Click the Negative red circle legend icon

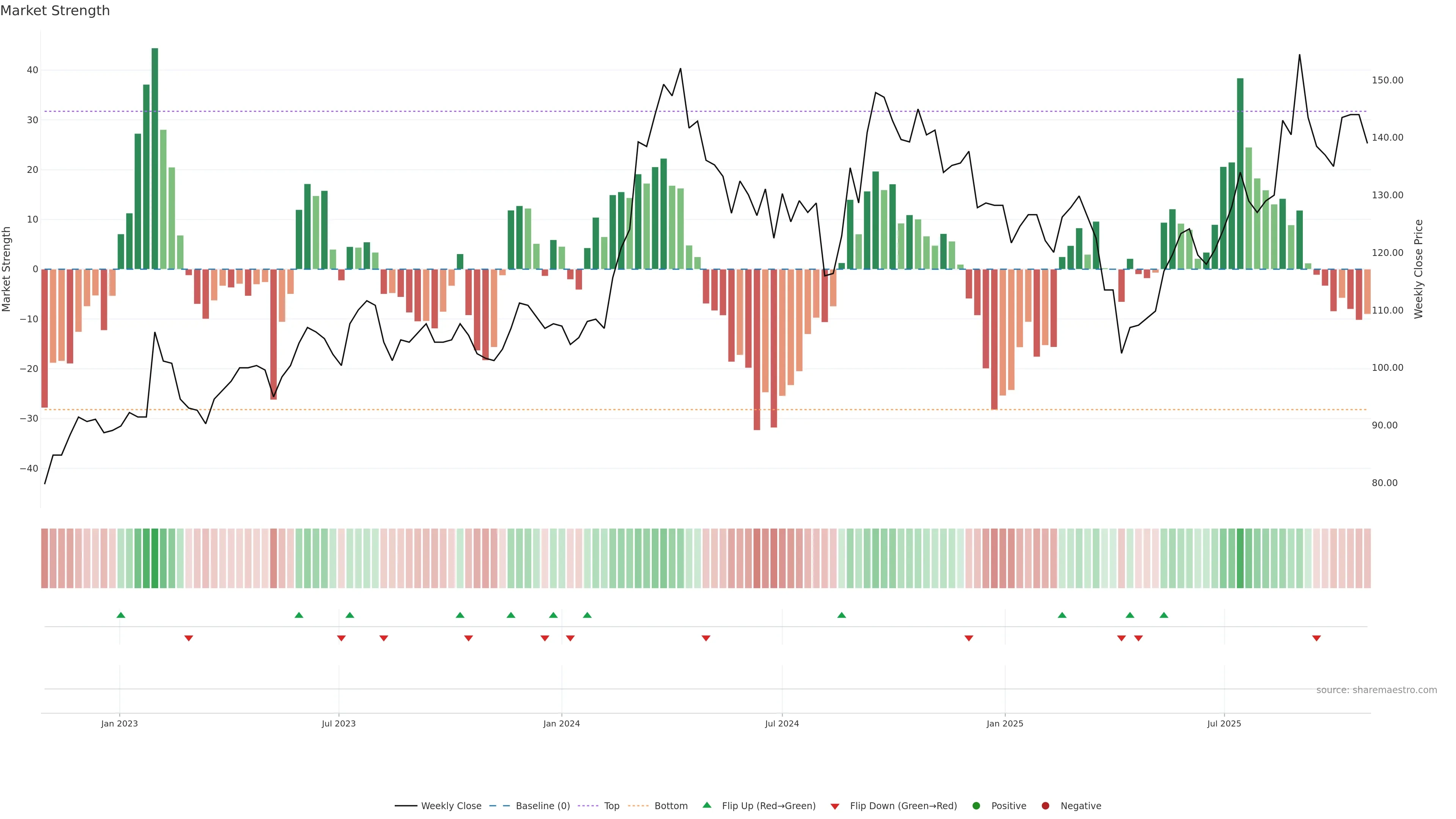[1045, 806]
